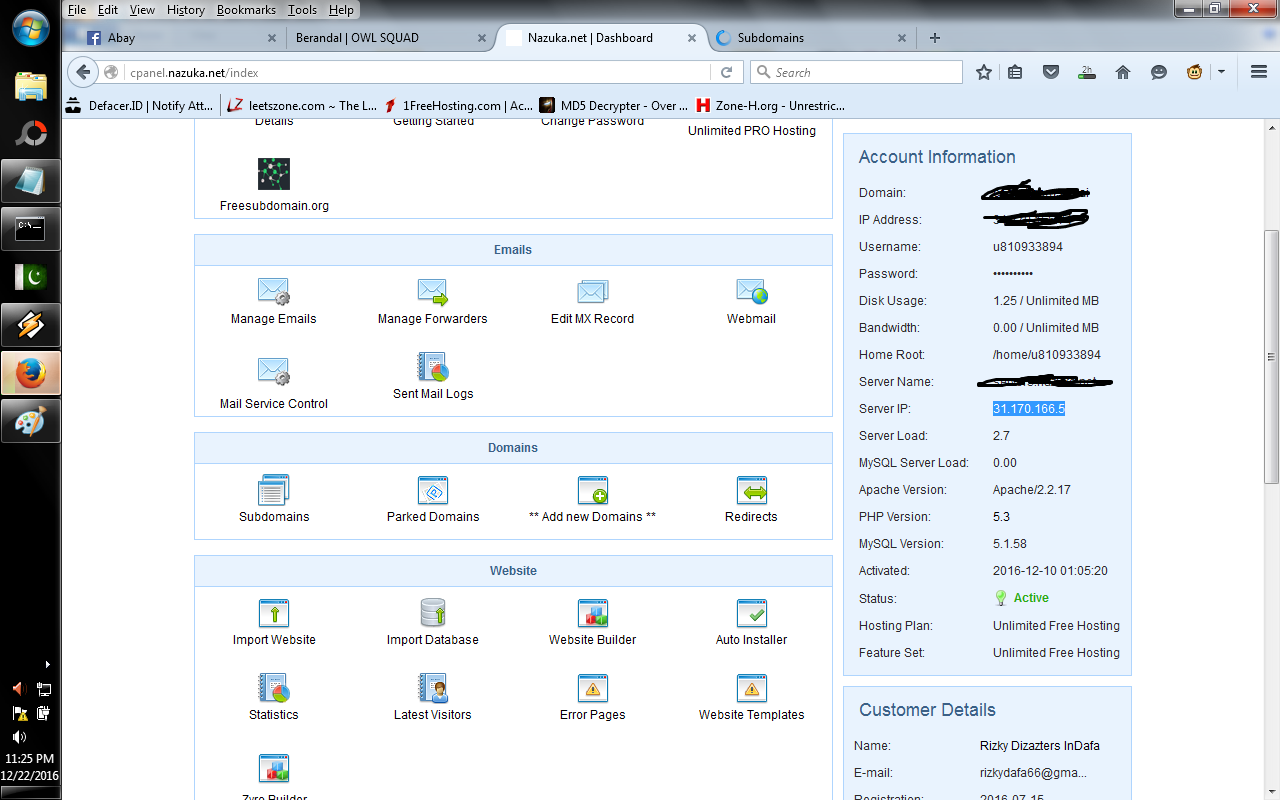View Sent Mail Logs
Viewport: 1280px width, 800px height.
[433, 376]
